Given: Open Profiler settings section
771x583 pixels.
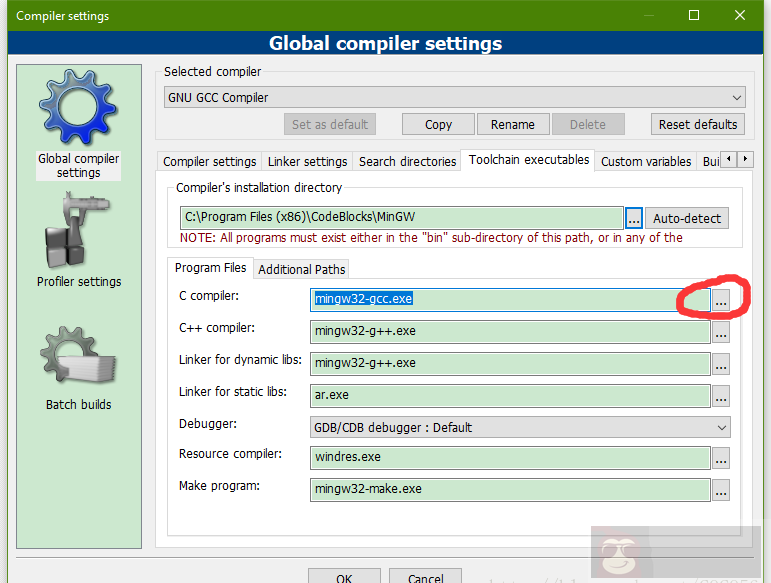Looking at the screenshot, I should tap(78, 243).
